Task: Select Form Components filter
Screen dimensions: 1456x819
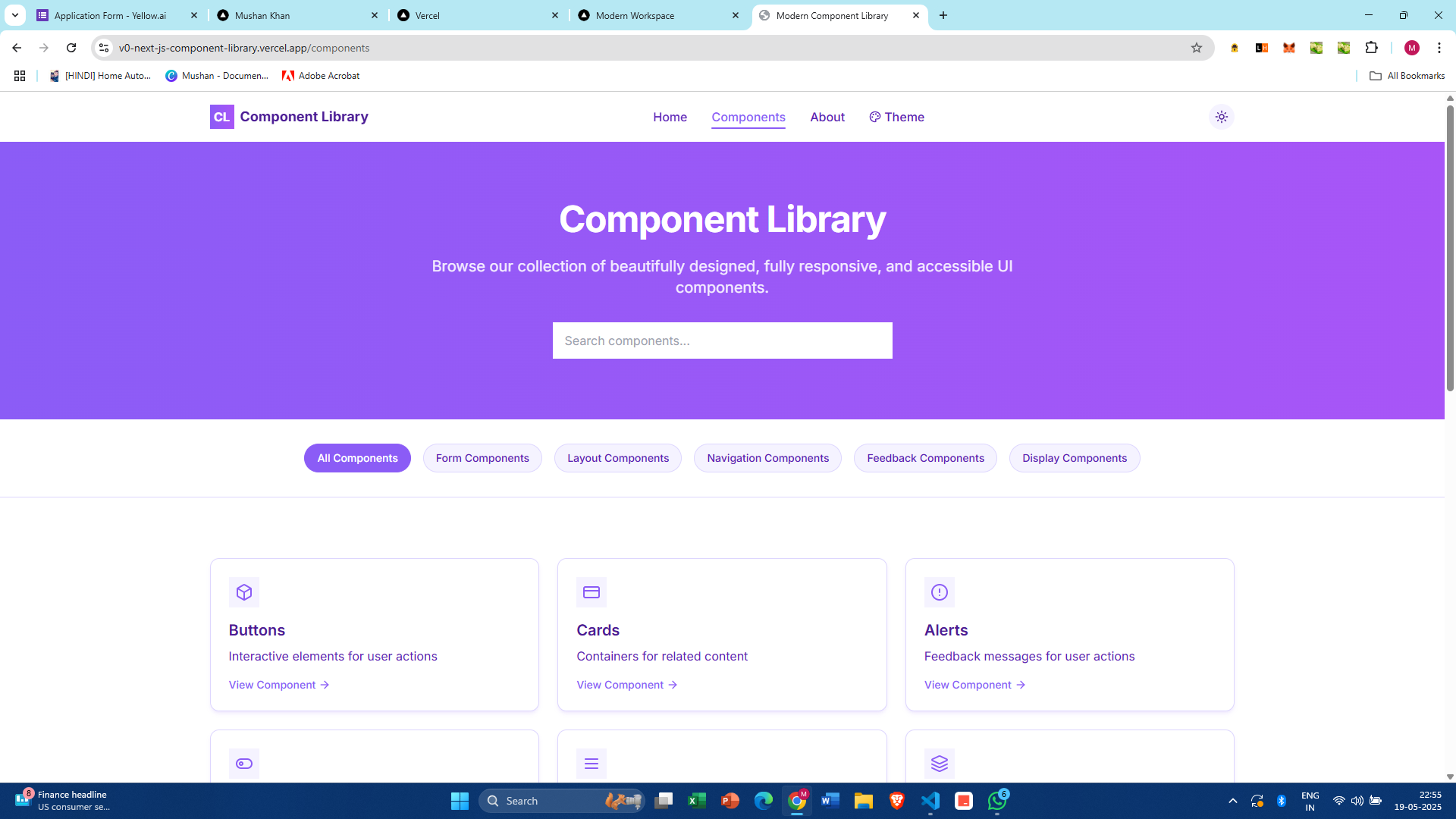Action: 482,458
